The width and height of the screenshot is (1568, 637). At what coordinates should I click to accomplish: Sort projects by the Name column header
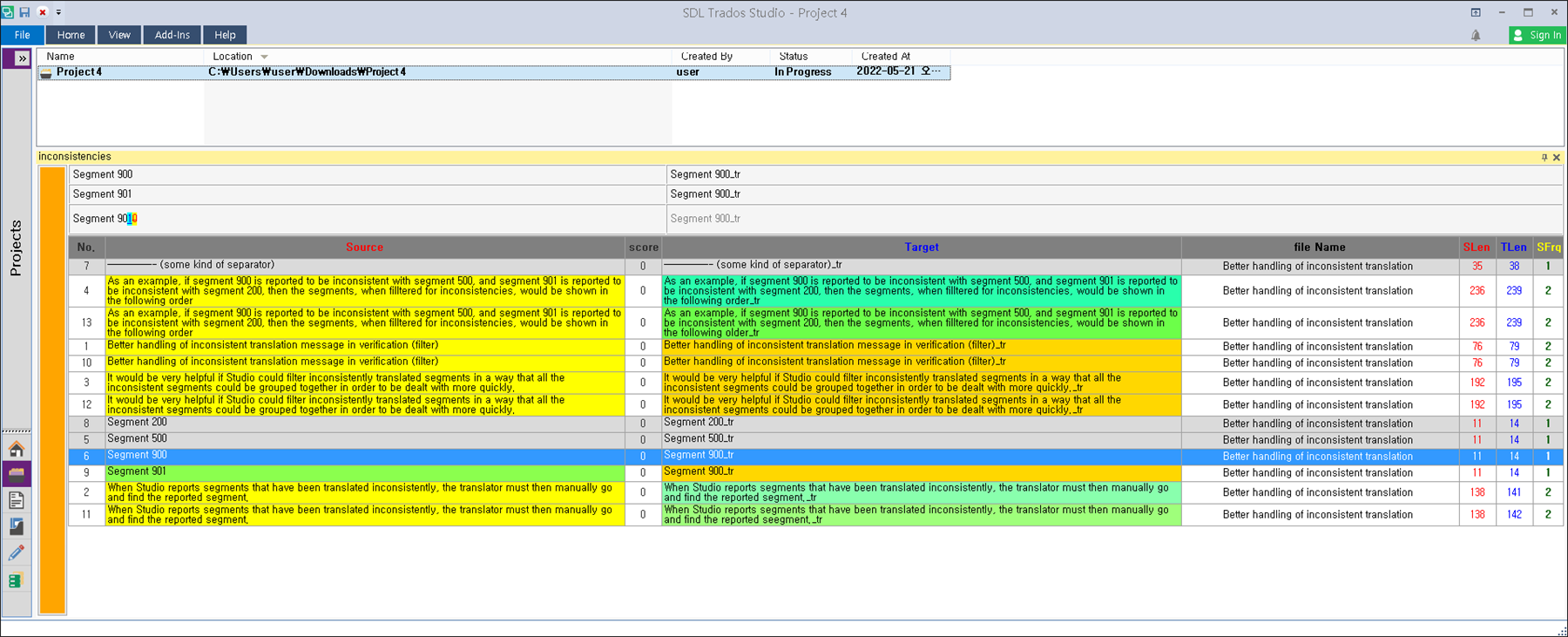point(60,57)
